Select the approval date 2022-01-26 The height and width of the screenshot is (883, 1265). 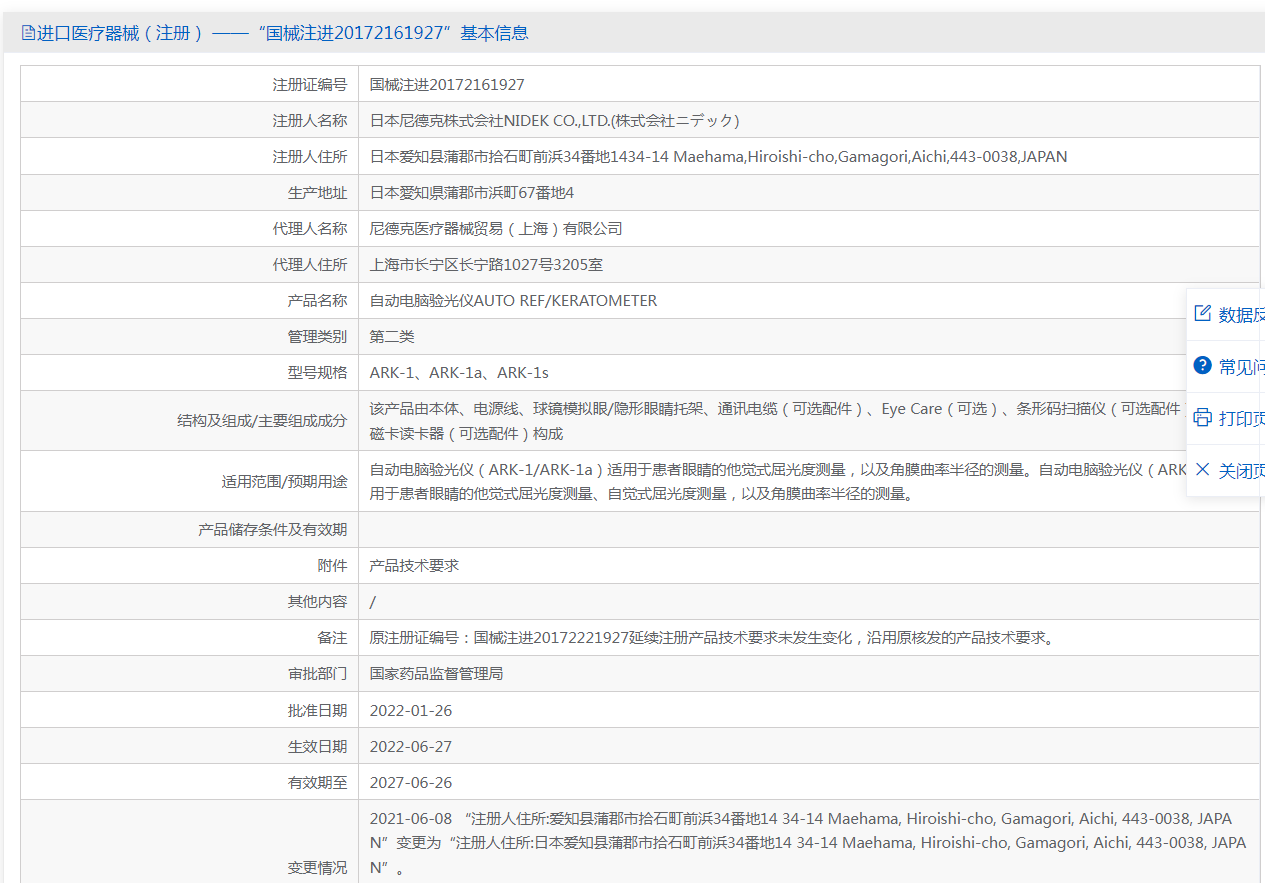[x=411, y=710]
